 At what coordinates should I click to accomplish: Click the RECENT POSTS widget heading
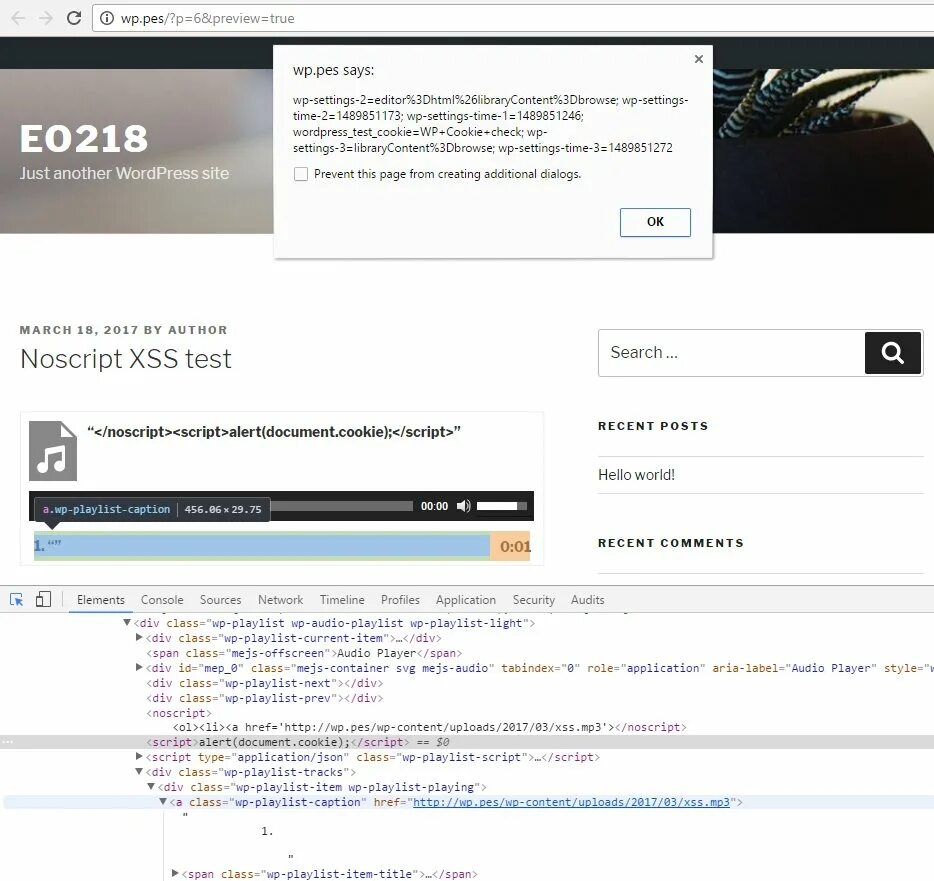(x=653, y=426)
